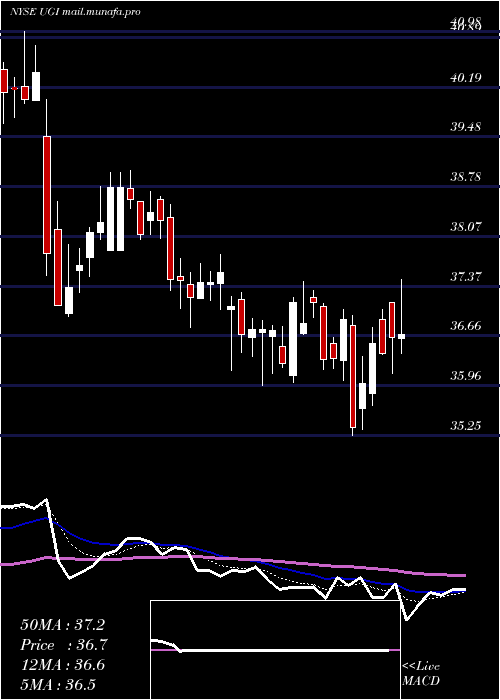Image resolution: width=500 pixels, height=700 pixels.
Task: Click the red candle dropping to 35.25 low
Action: [353, 376]
